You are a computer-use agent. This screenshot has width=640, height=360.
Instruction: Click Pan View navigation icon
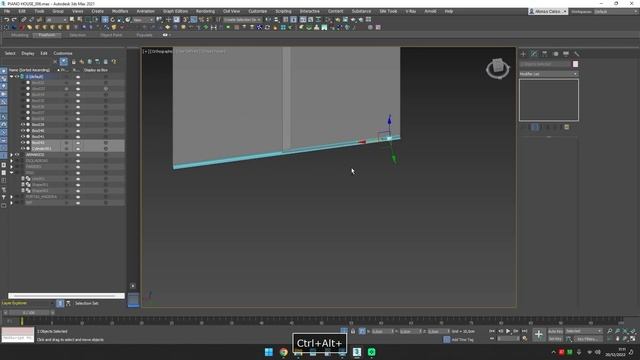point(617,339)
